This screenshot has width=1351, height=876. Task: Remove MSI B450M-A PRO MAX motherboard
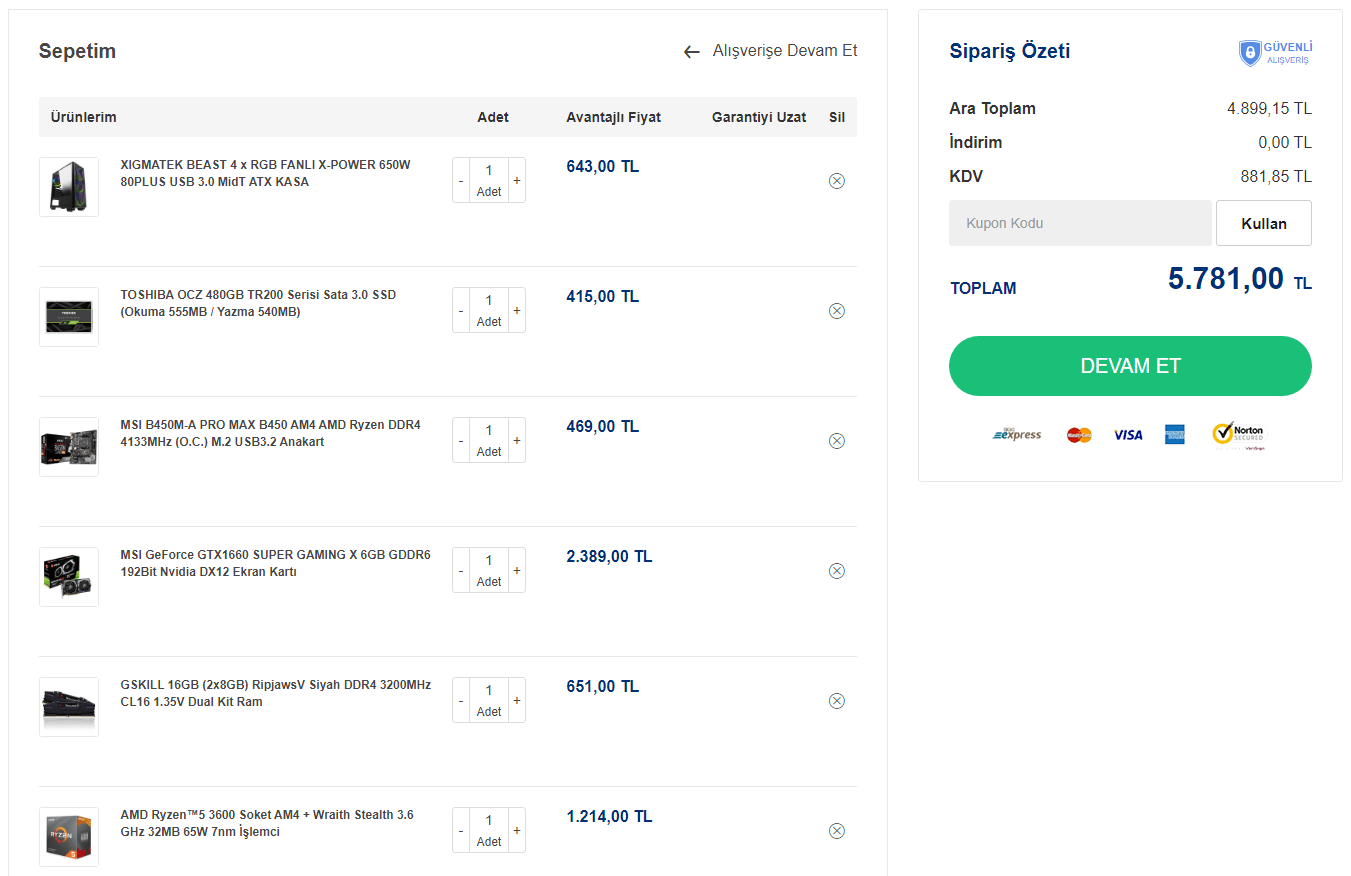[837, 441]
